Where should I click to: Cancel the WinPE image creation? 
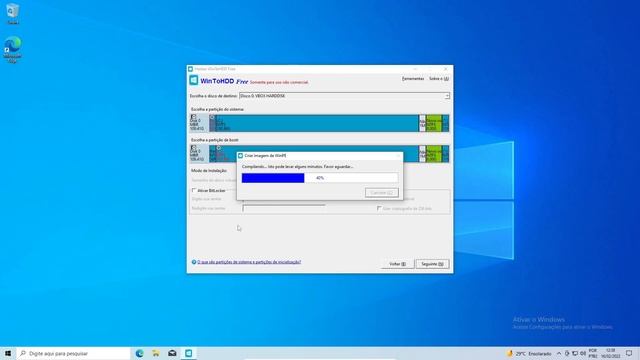pyautogui.click(x=382, y=193)
